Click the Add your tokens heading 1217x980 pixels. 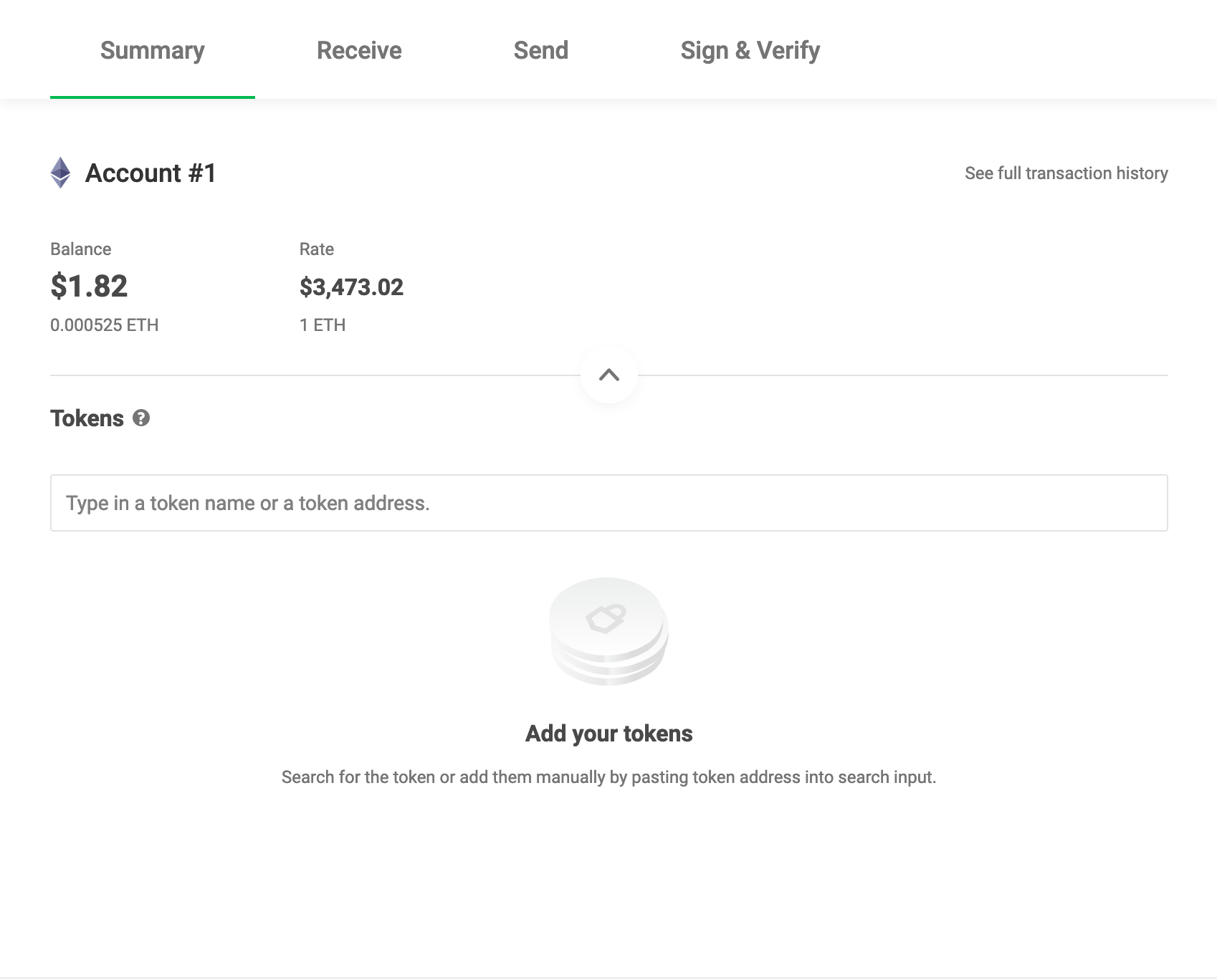(x=608, y=734)
